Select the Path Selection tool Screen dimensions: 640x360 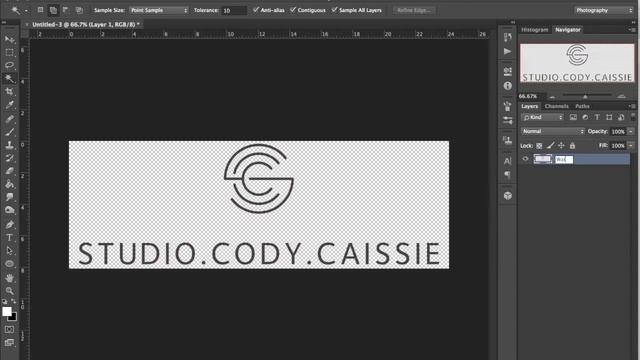coord(9,251)
